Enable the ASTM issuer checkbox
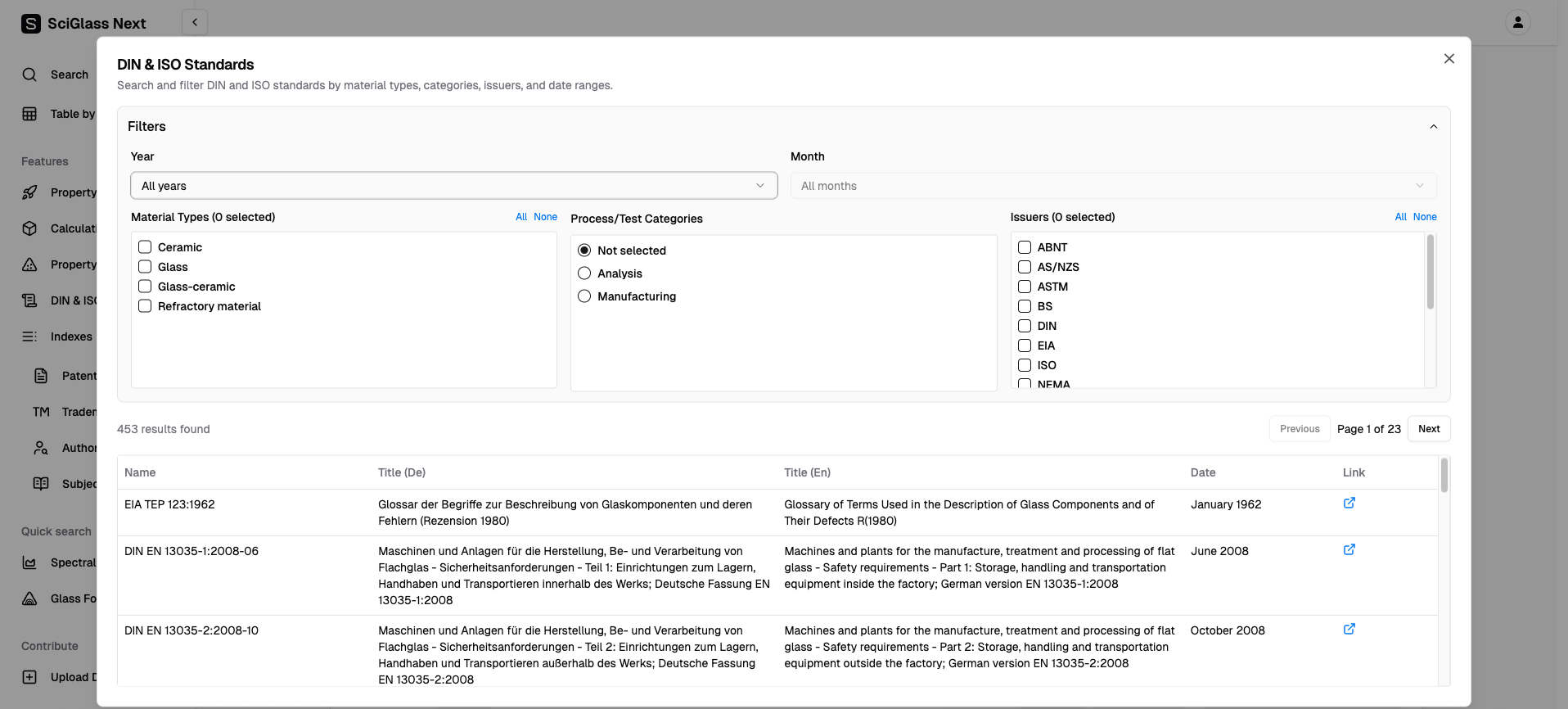The width and height of the screenshot is (1568, 709). tap(1024, 287)
